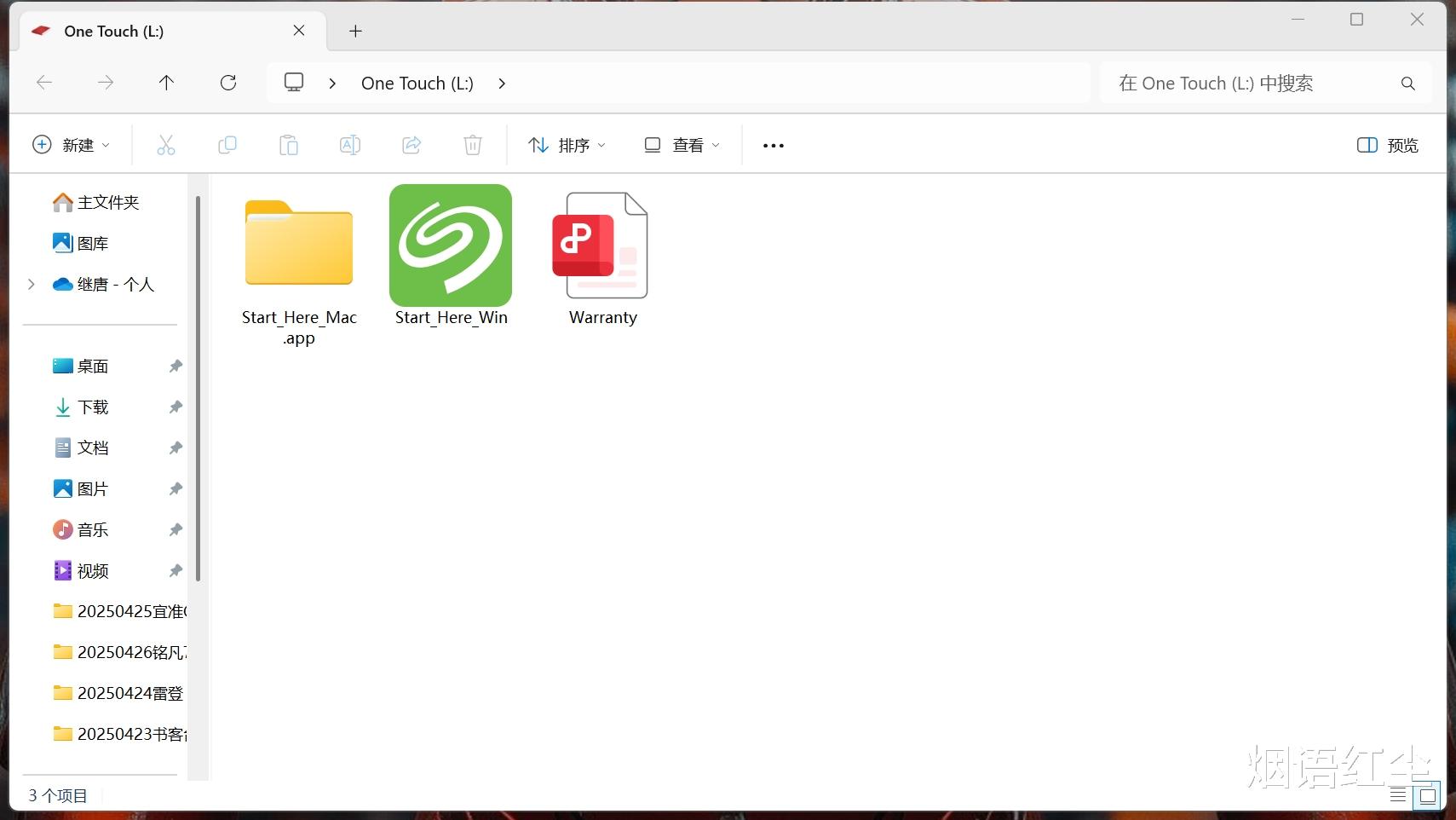Click pin icon next to 文档
The image size is (1456, 820).
[x=176, y=448]
